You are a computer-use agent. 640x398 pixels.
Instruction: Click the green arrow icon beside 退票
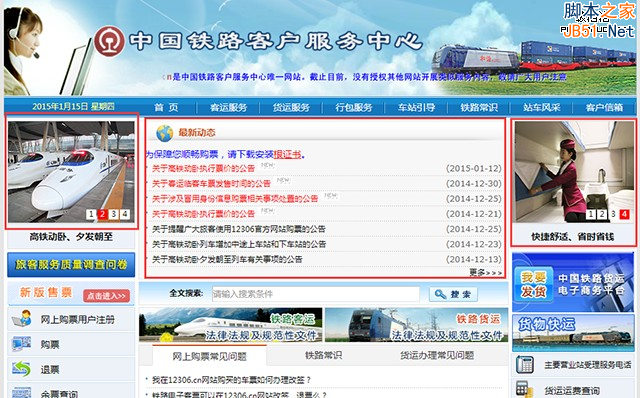click(21, 369)
